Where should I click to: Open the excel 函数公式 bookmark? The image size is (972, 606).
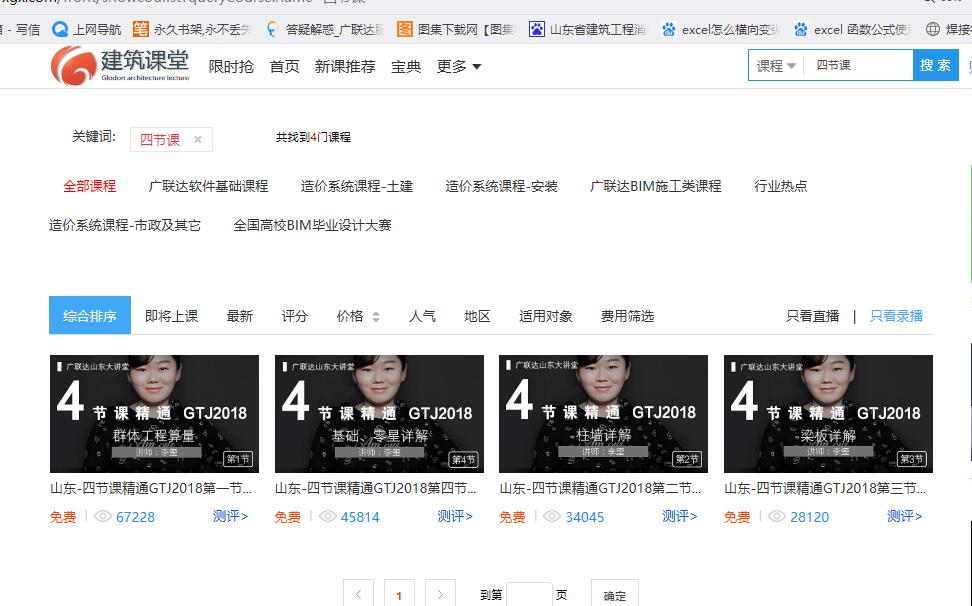[852, 29]
